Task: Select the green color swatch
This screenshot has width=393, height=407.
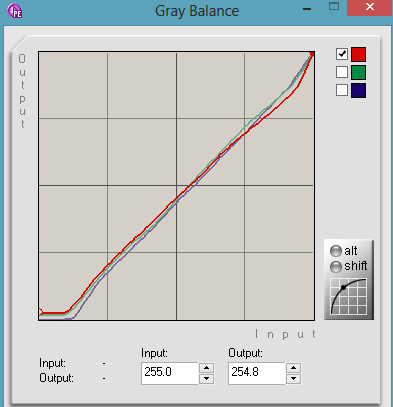Action: coord(358,72)
